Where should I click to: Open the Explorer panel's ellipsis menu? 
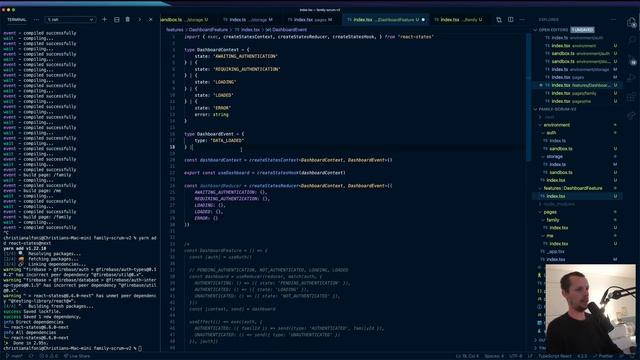click(613, 20)
